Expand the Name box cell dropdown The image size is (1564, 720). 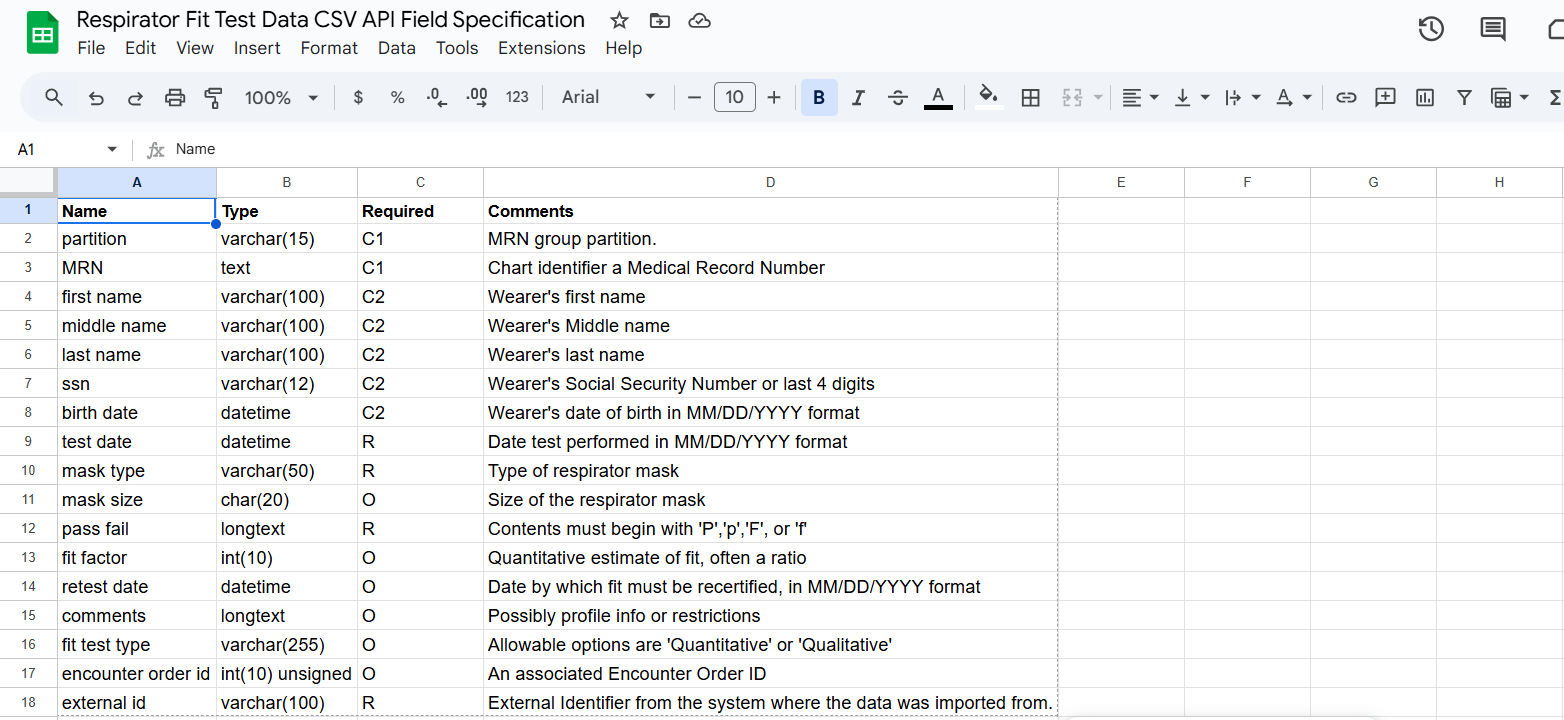[112, 149]
